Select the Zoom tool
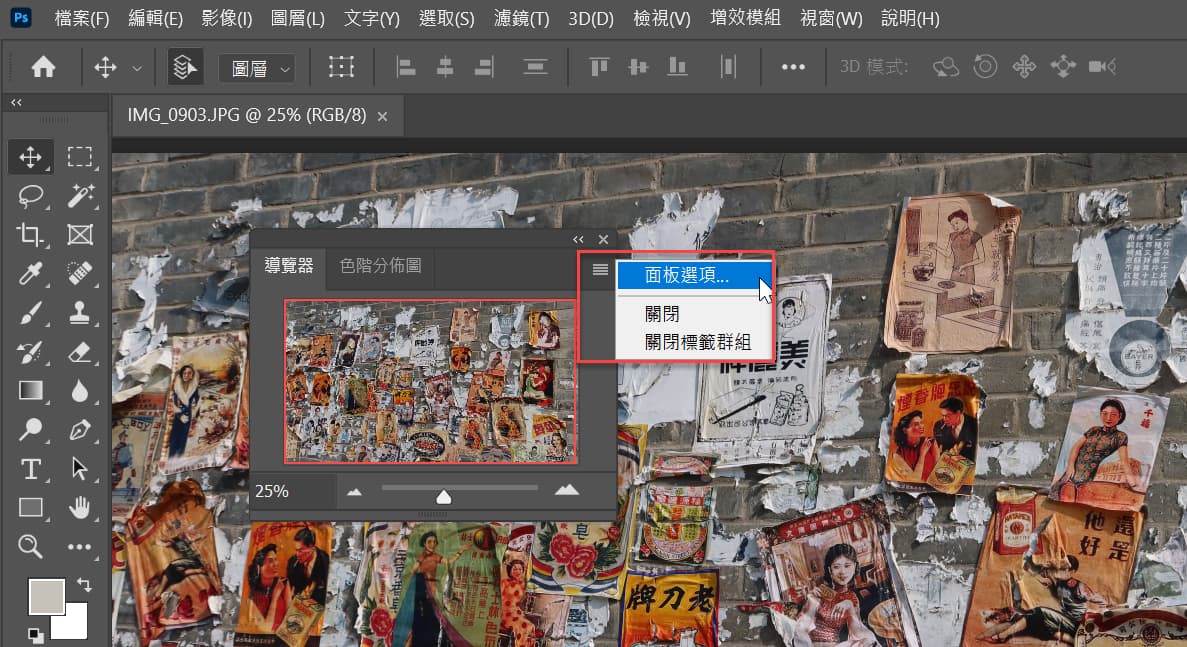The image size is (1187, 647). (x=30, y=546)
